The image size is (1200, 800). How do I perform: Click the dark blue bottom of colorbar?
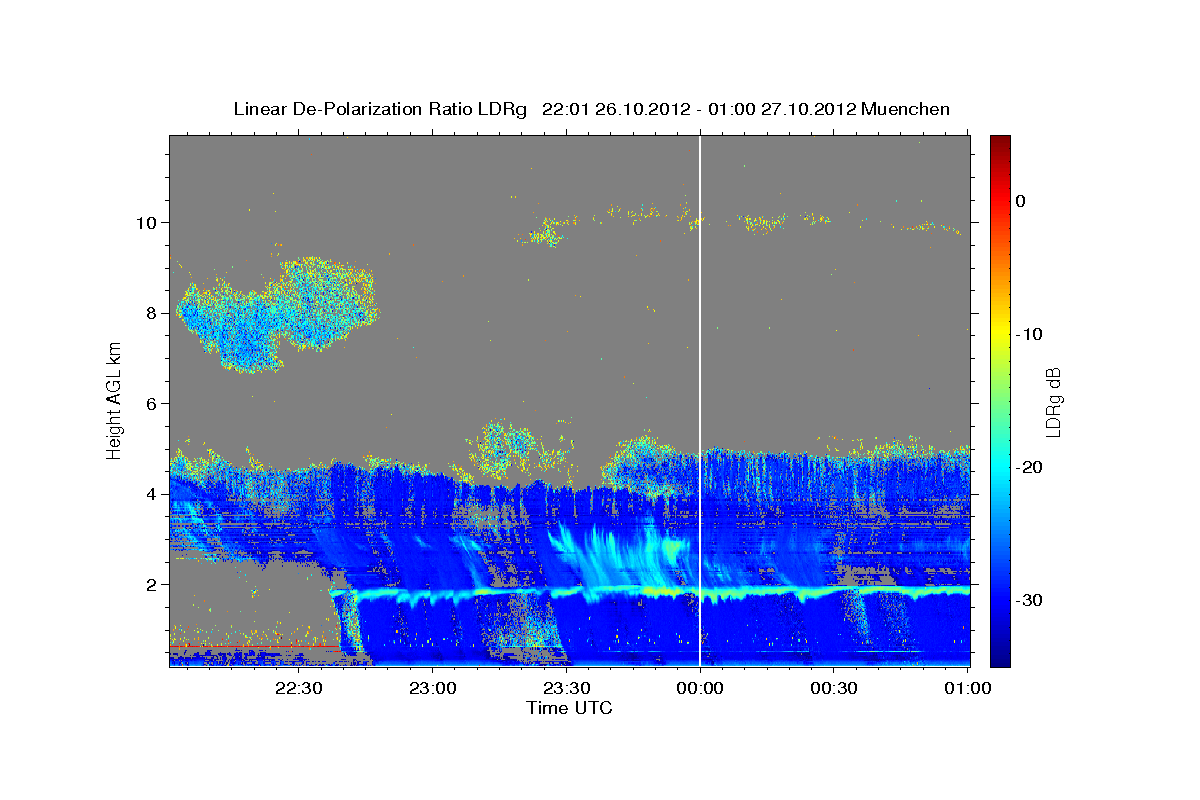(1000, 659)
